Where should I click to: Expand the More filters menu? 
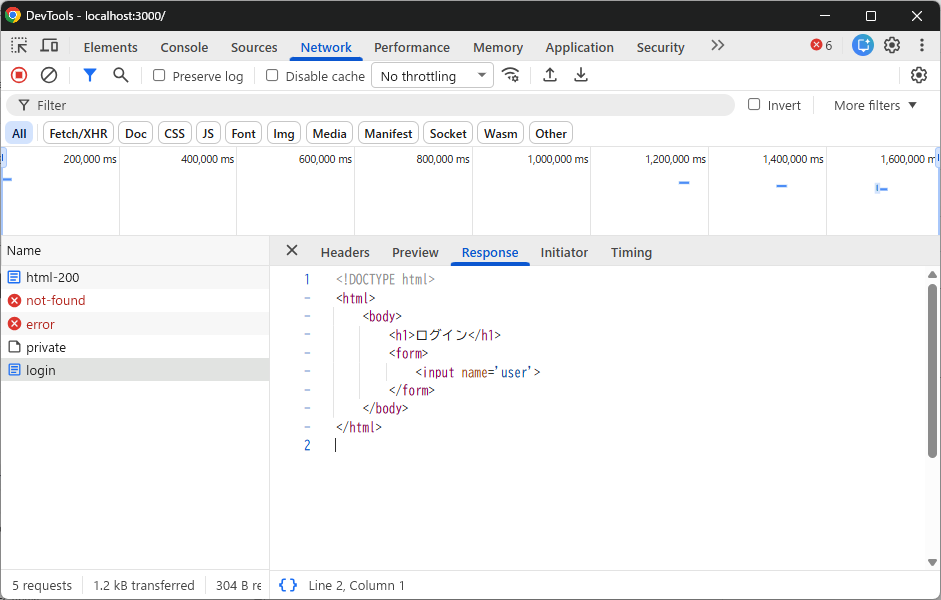[875, 106]
